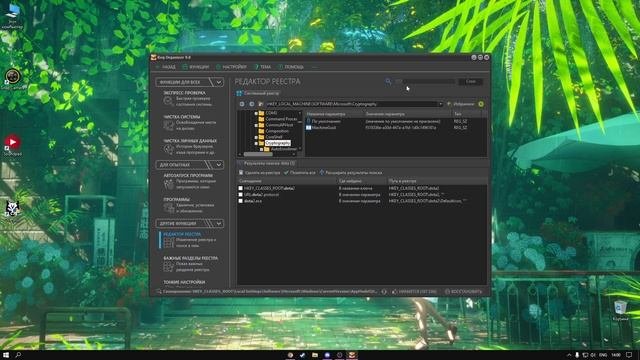640x360 pixels.
Task: Switch to the Системный реестр tab
Action: click(x=258, y=93)
